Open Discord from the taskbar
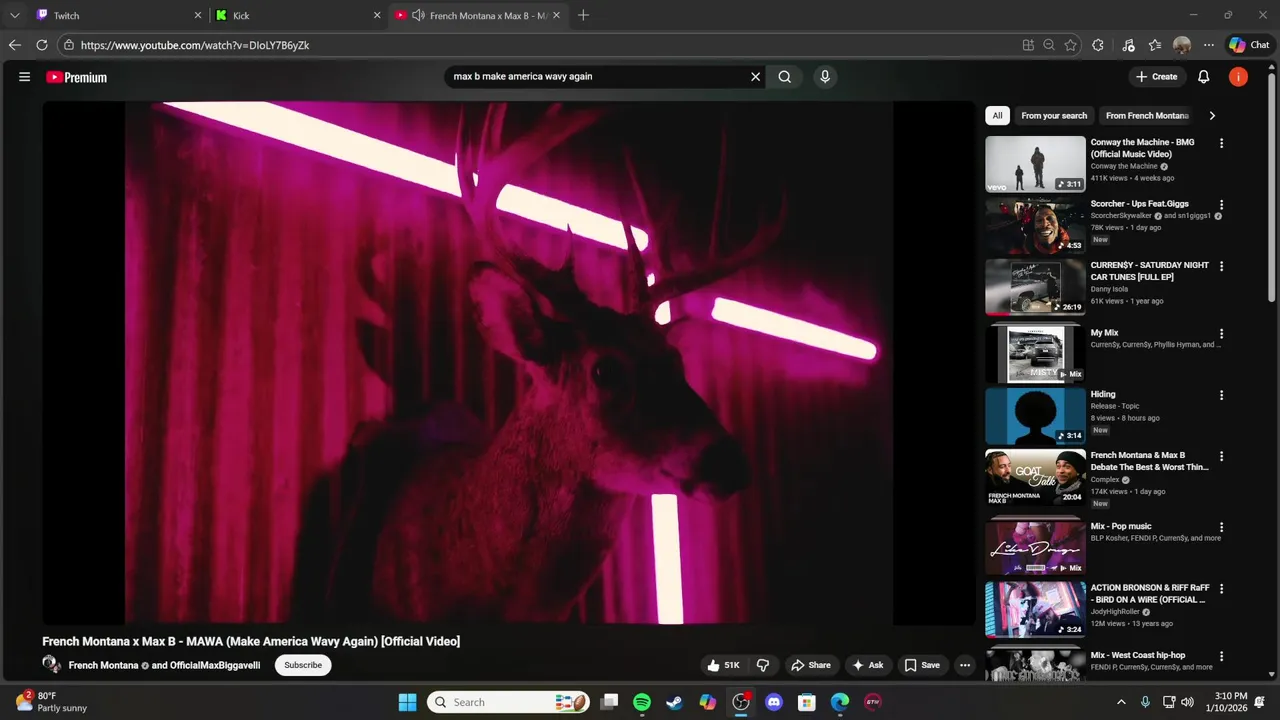Viewport: 1280px width, 720px height. (774, 702)
